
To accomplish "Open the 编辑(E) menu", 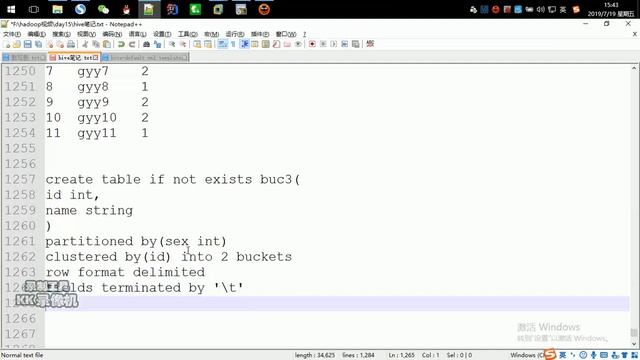I will (x=36, y=34).
